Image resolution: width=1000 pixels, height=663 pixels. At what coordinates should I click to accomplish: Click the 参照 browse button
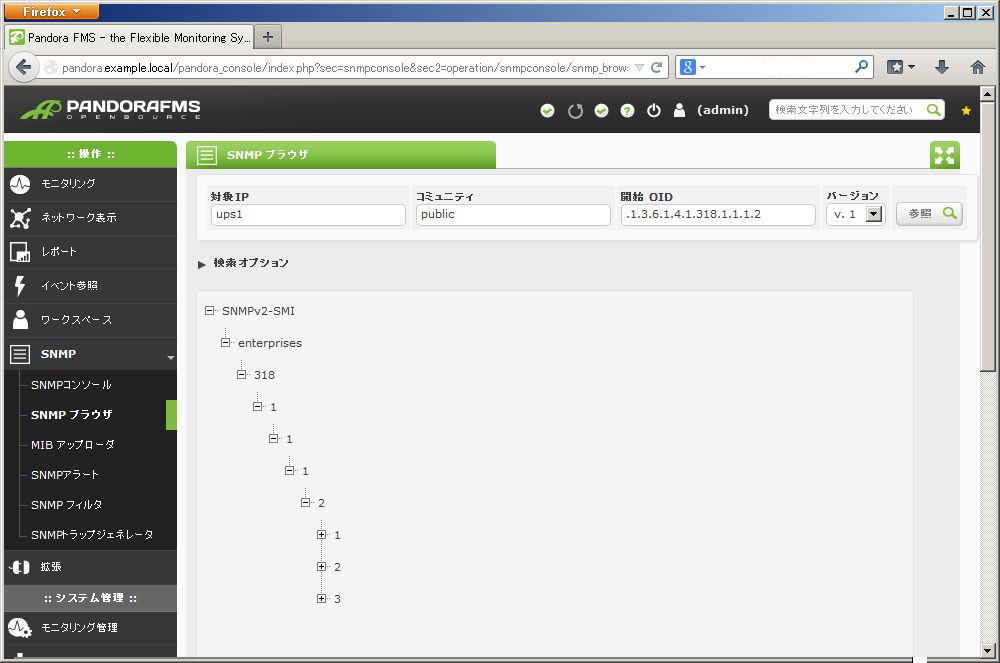[929, 214]
